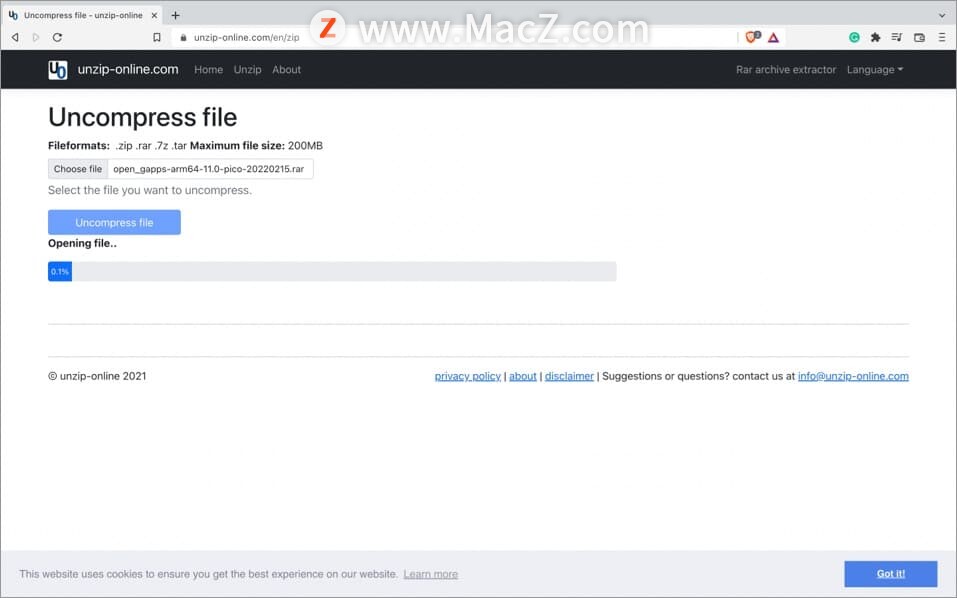This screenshot has width=957, height=598.
Task: Open the privacy policy link
Action: point(468,376)
